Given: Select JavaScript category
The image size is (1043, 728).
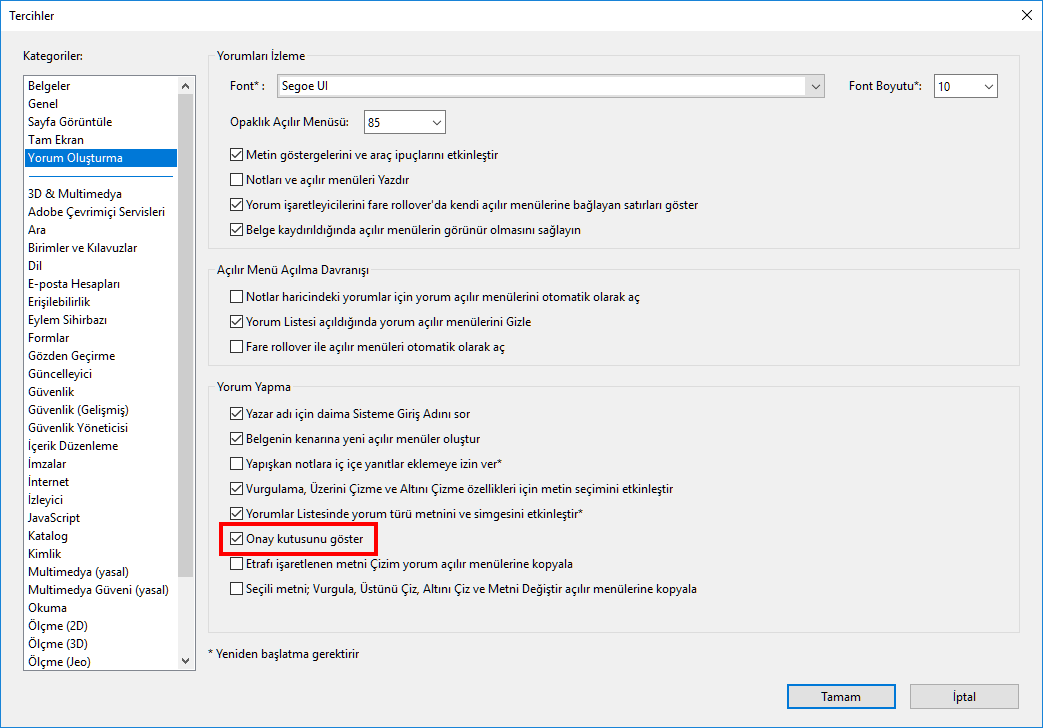Looking at the screenshot, I should coord(101,517).
